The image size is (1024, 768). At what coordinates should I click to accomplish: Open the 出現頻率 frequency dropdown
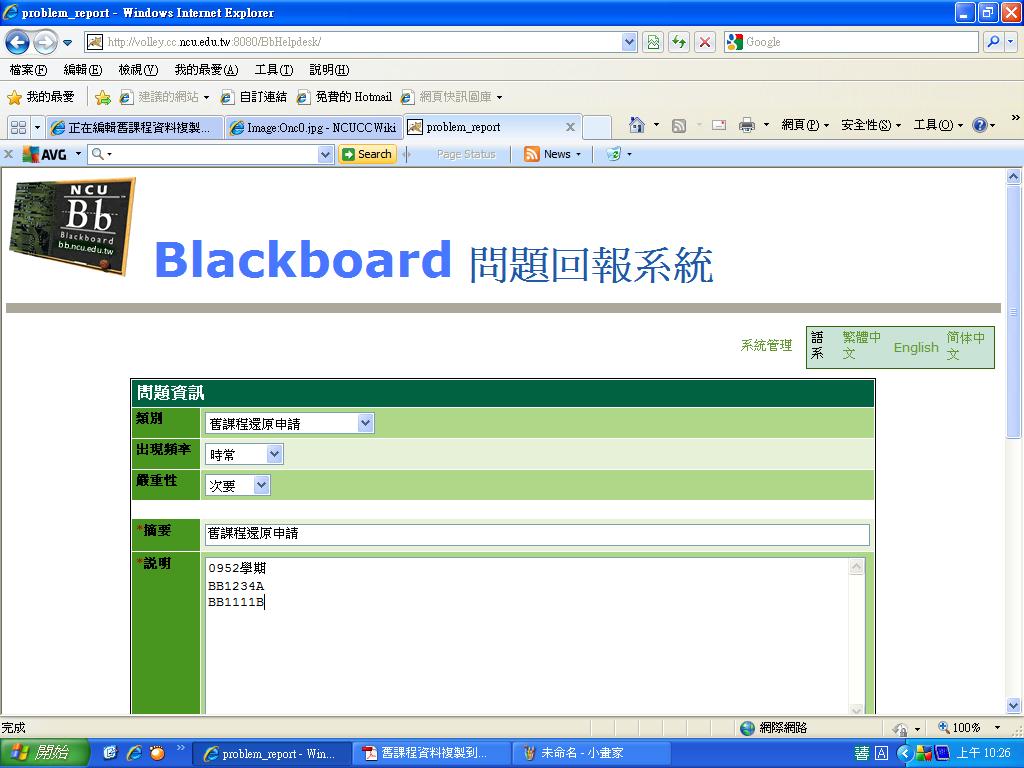click(x=244, y=454)
